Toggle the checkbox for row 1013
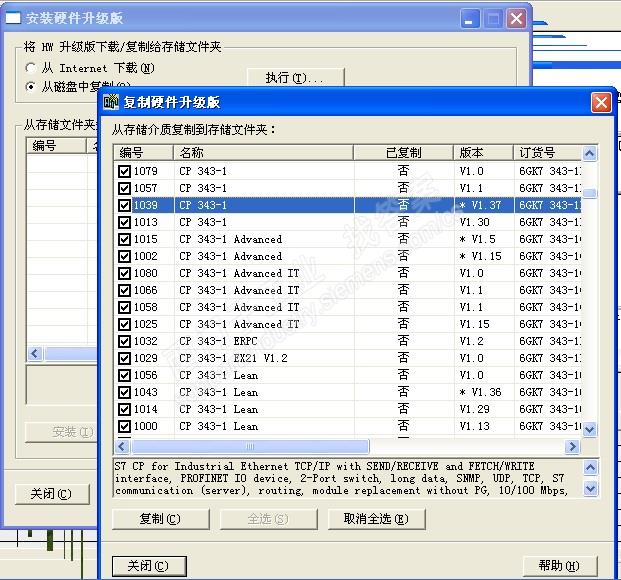621x580 pixels. pyautogui.click(x=124, y=222)
